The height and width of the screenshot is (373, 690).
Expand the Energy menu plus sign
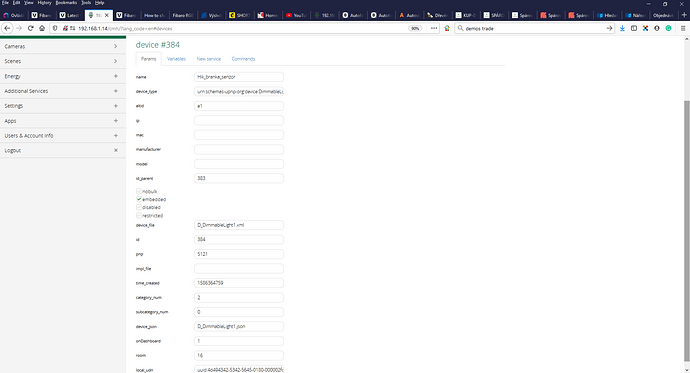tap(116, 76)
